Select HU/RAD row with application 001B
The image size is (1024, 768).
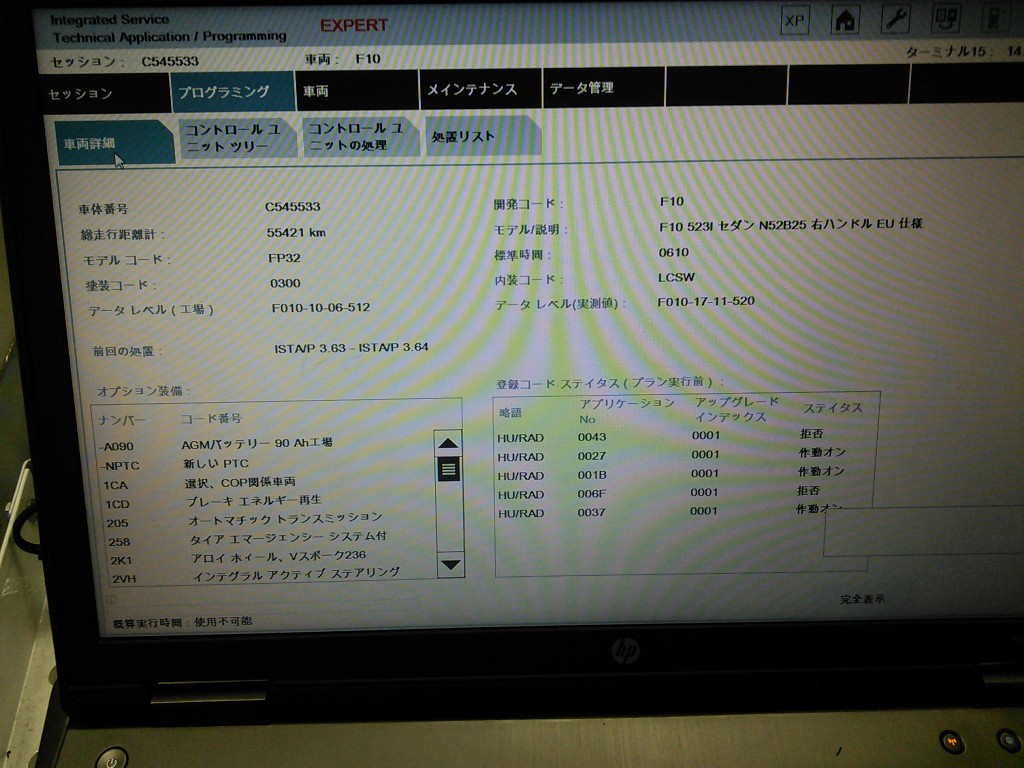682,473
